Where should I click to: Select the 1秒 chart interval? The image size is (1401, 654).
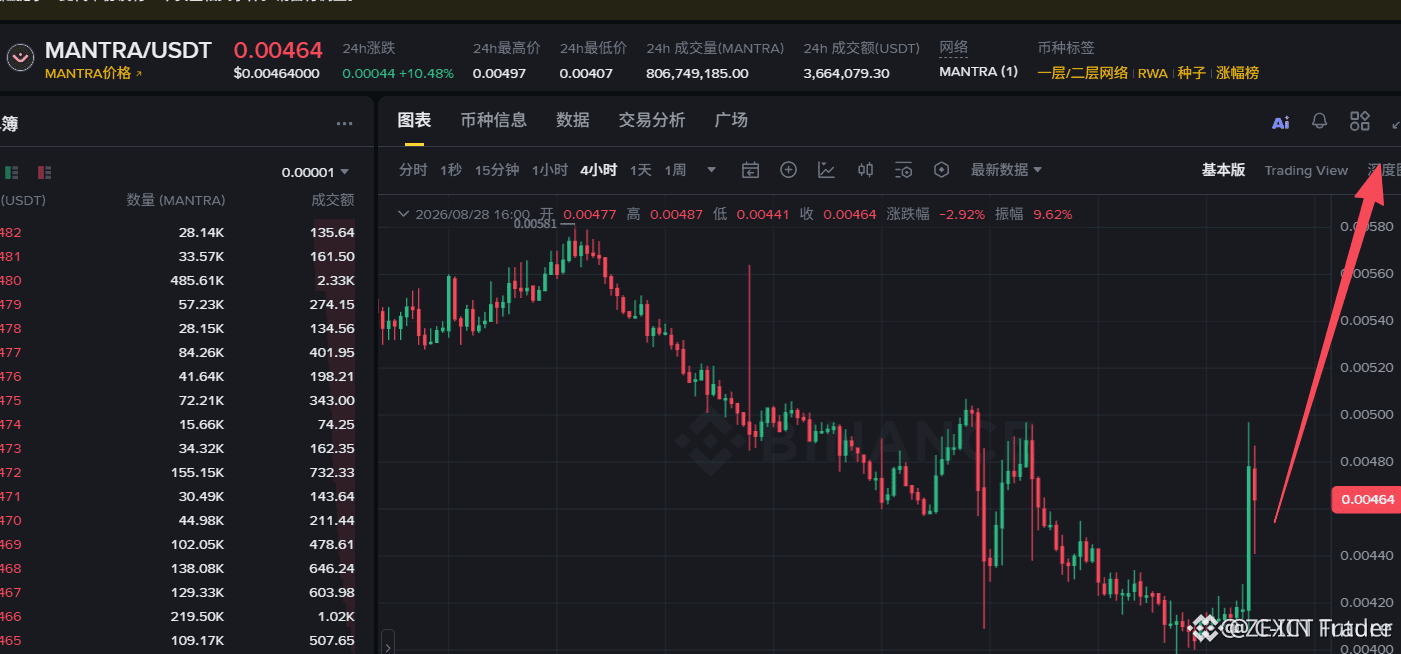pyautogui.click(x=451, y=170)
